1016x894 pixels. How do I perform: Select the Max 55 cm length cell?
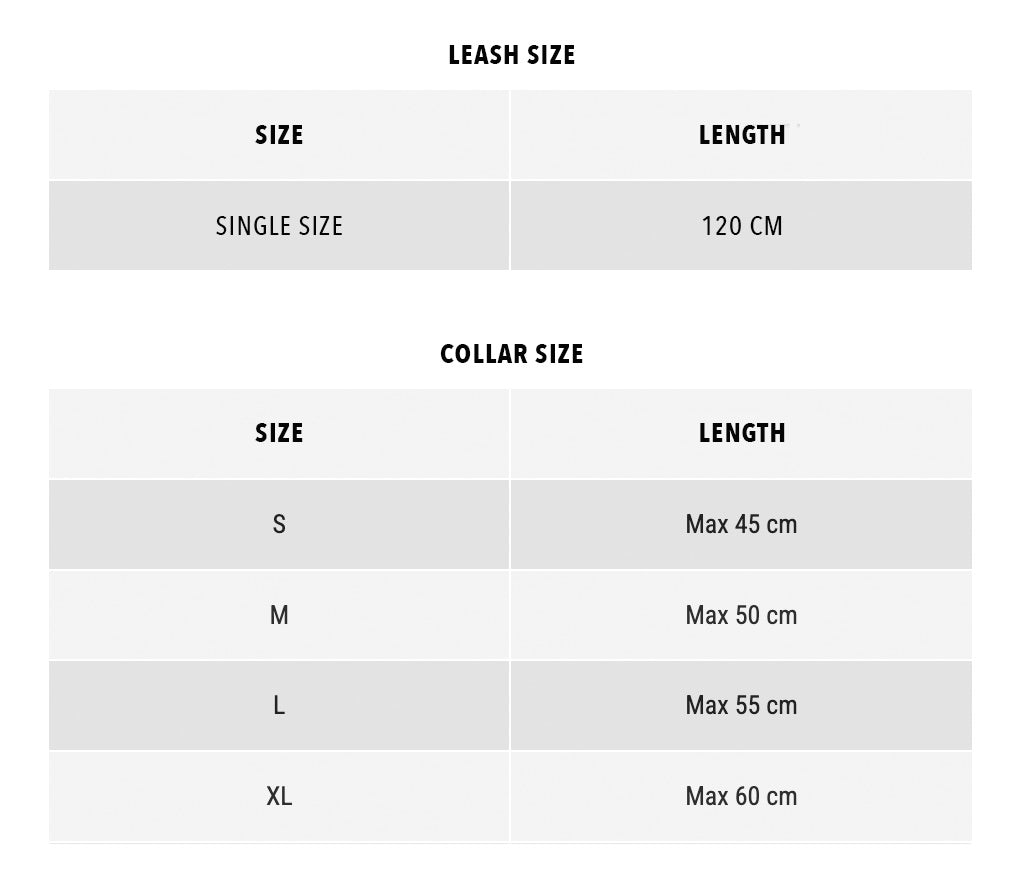(742, 706)
